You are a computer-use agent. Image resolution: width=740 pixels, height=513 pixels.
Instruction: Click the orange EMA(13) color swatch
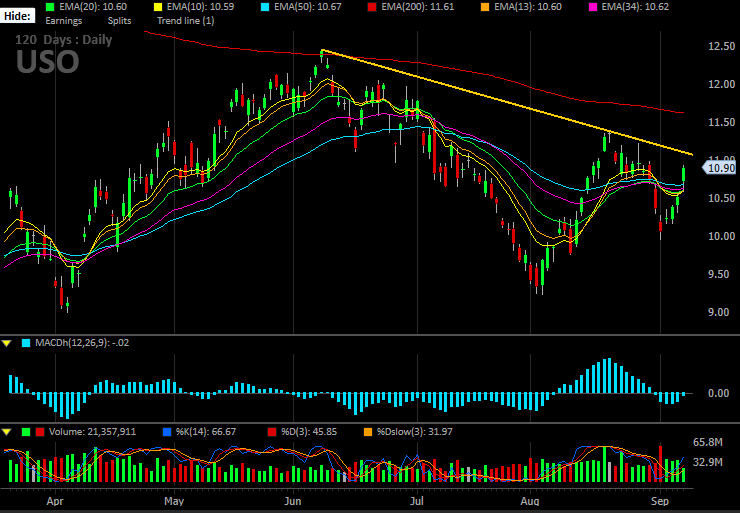[x=485, y=7]
